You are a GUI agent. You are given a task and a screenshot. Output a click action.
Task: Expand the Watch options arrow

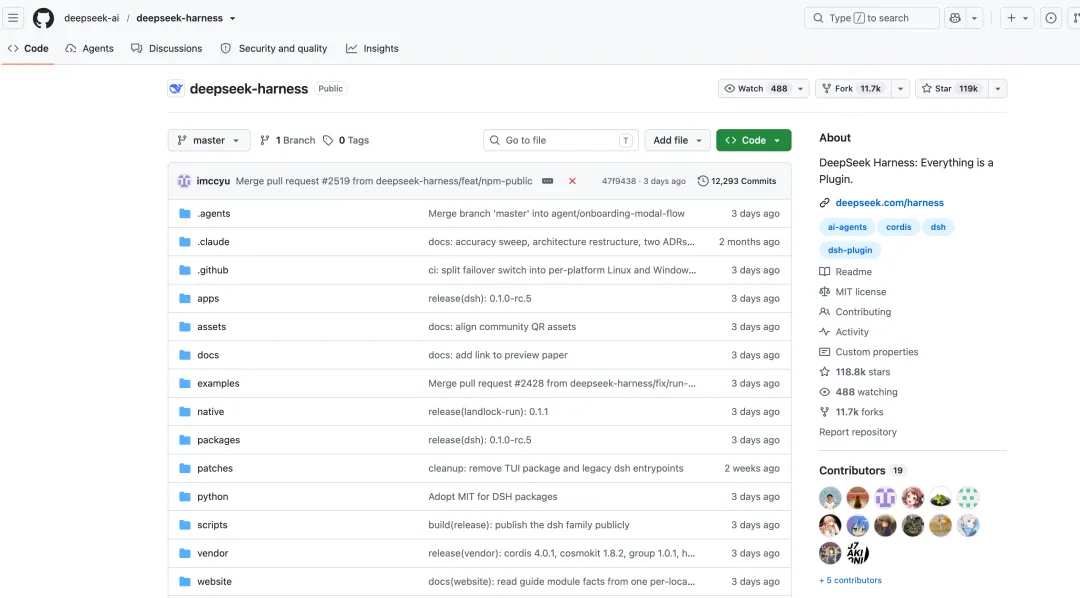click(x=800, y=88)
